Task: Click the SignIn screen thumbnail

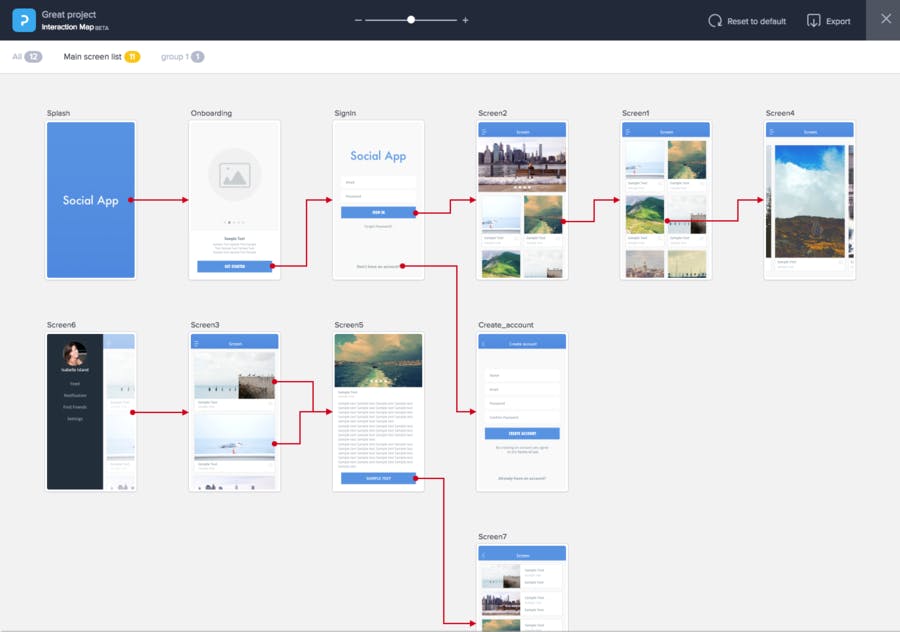Action: coord(378,200)
